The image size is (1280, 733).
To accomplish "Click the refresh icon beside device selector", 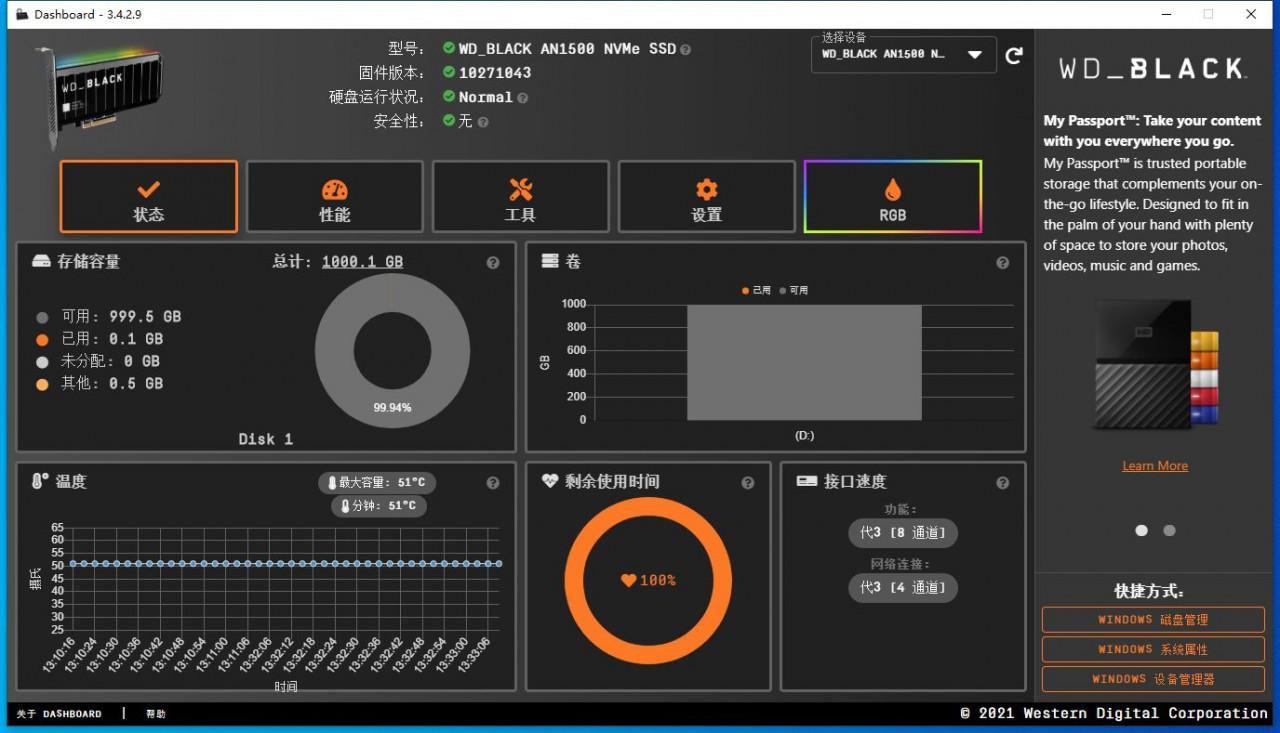I will (1014, 56).
